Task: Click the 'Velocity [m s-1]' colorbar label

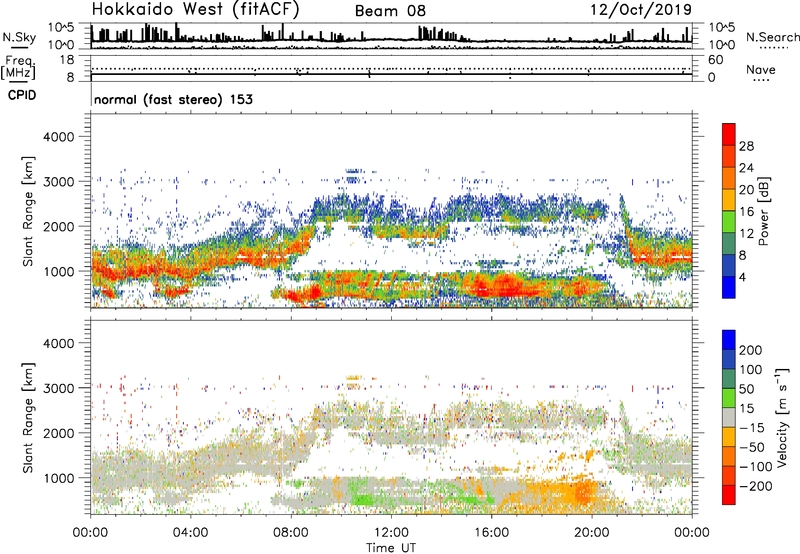Action: point(781,417)
